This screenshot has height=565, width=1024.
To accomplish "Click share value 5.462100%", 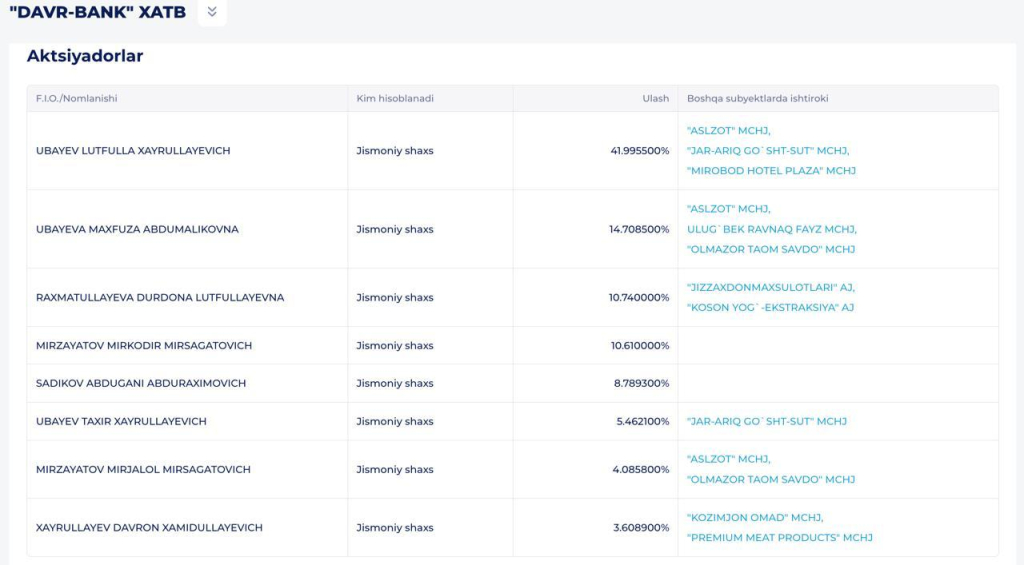I will tap(643, 421).
